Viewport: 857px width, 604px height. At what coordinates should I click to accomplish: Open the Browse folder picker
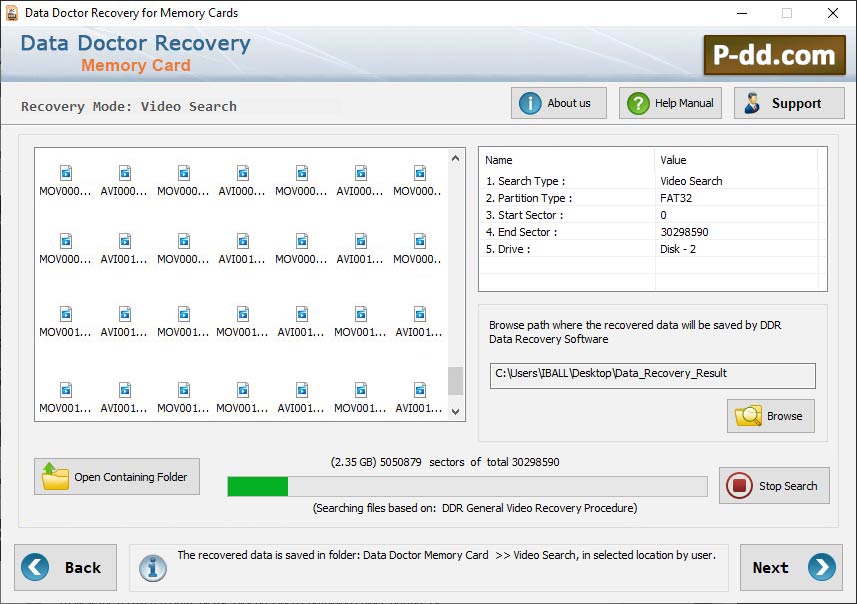[770, 416]
